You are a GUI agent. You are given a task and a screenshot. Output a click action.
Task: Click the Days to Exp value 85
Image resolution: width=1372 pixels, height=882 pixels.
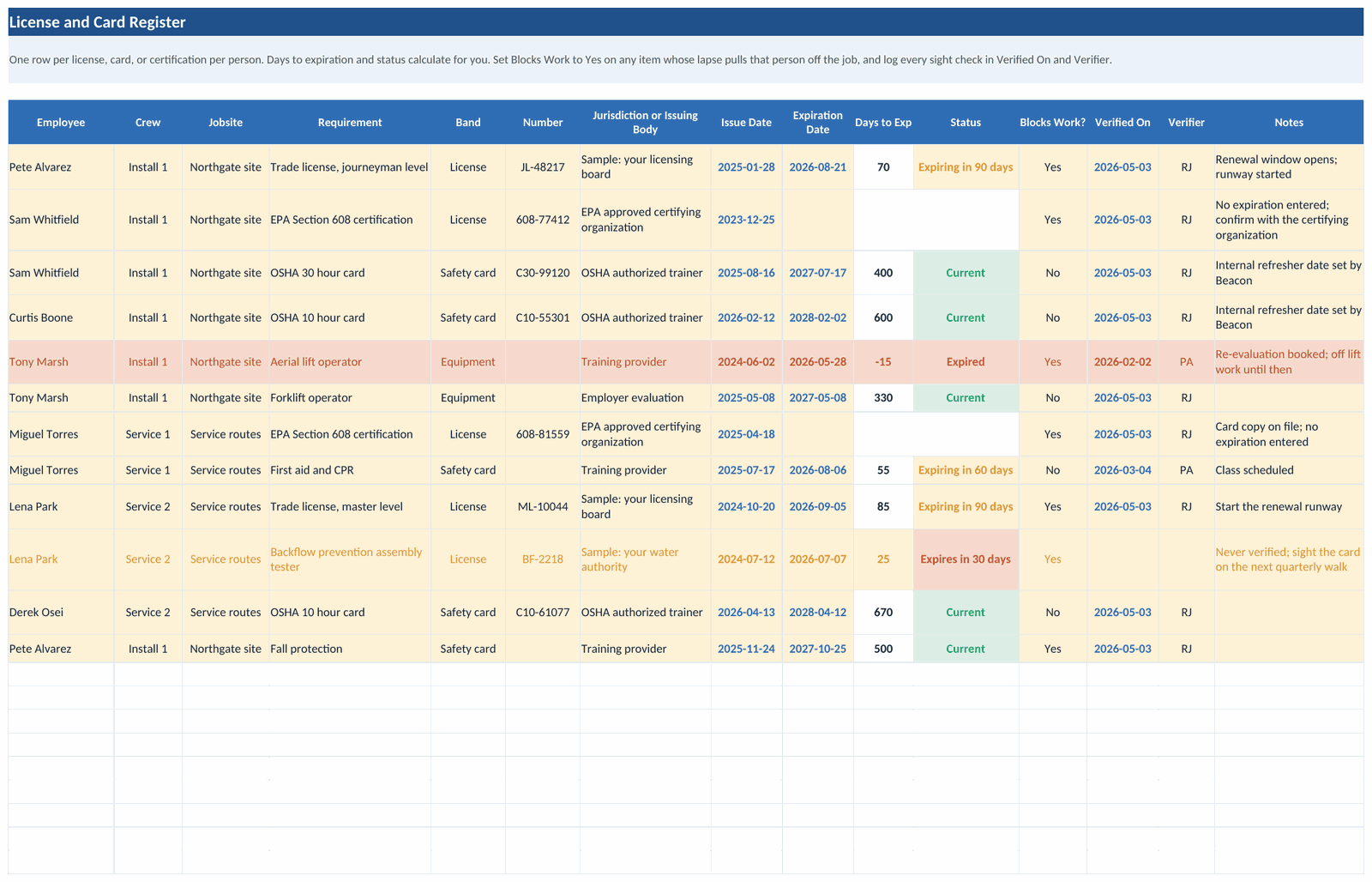pos(883,507)
